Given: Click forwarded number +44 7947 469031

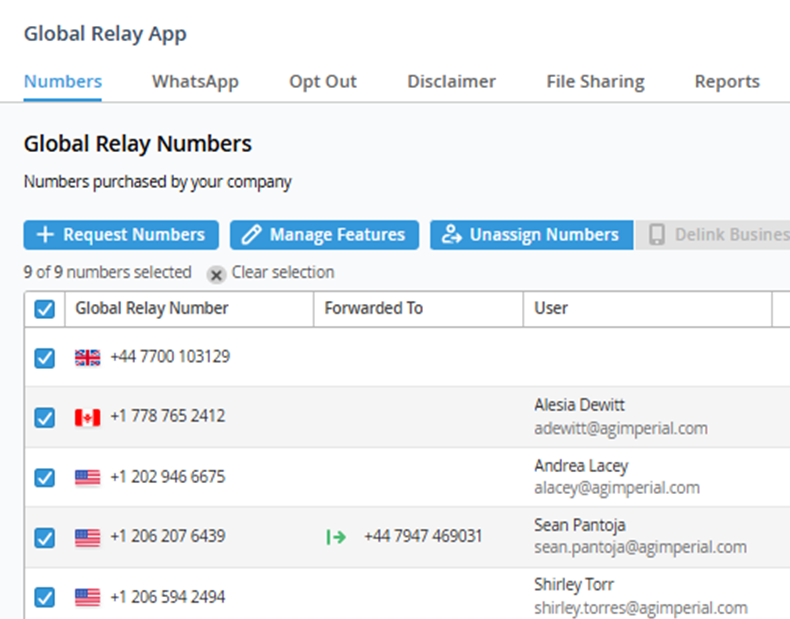Looking at the screenshot, I should tap(423, 536).
